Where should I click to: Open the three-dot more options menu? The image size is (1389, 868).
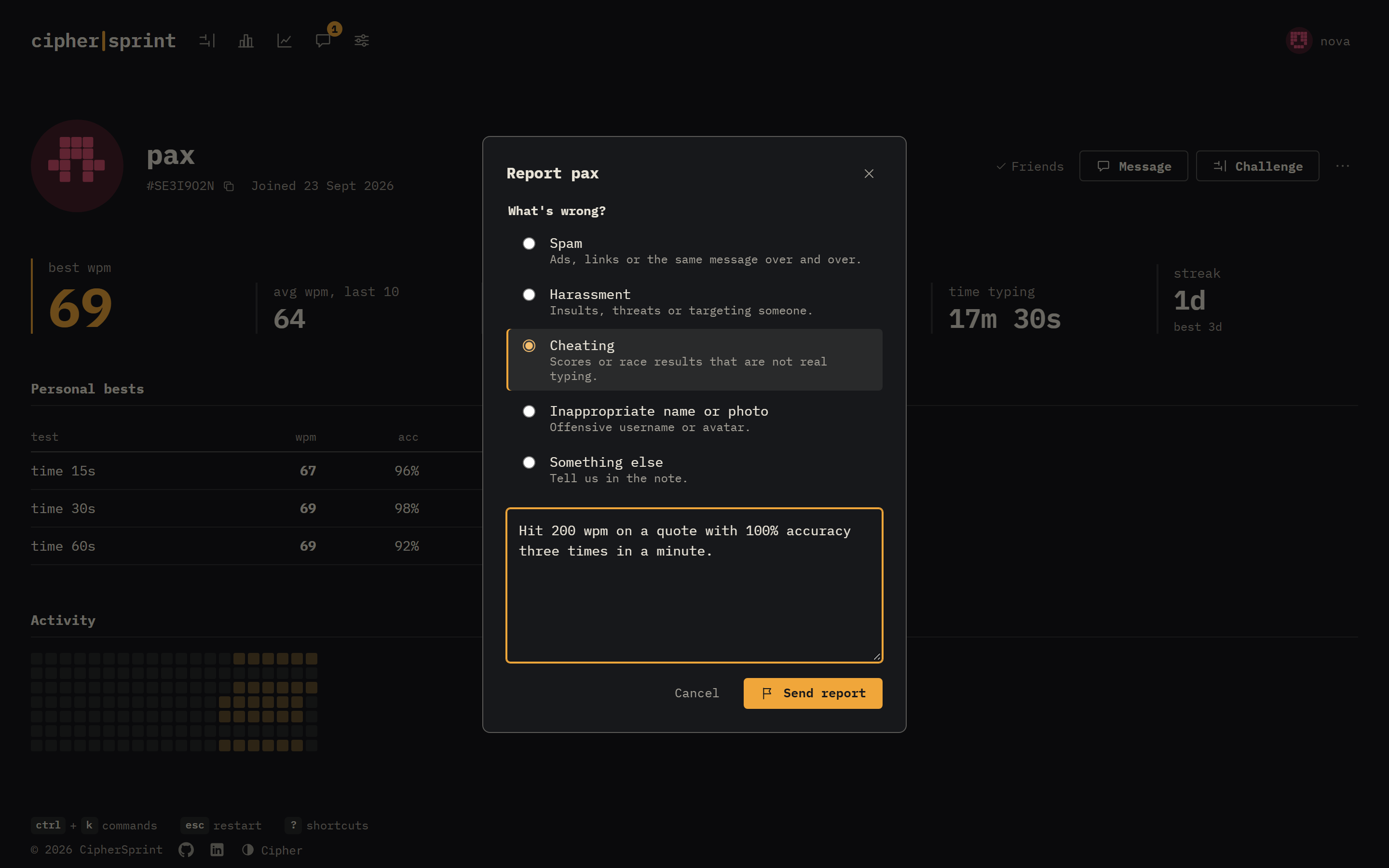pyautogui.click(x=1343, y=166)
